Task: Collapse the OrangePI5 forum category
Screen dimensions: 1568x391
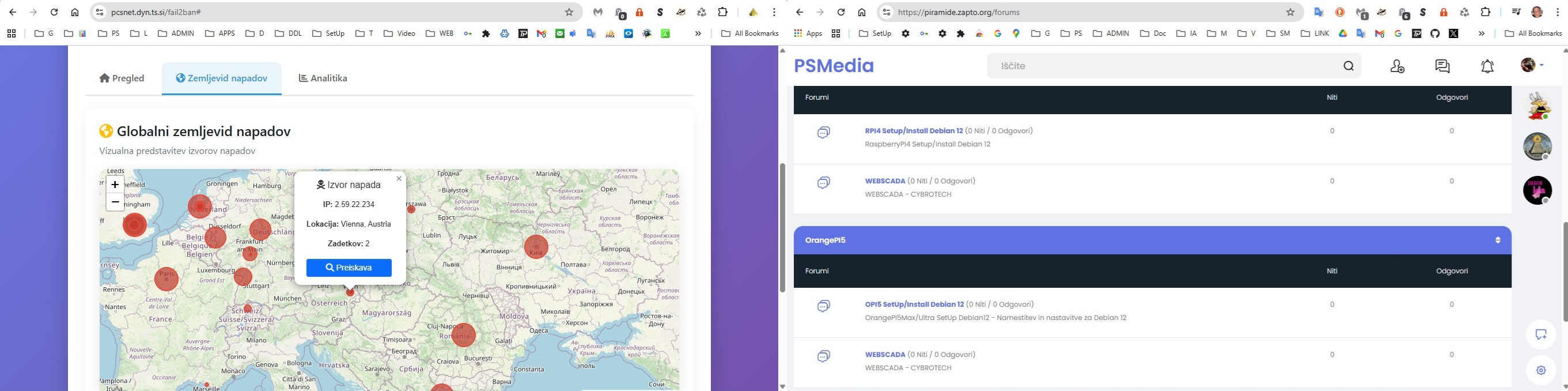Action: point(1497,240)
